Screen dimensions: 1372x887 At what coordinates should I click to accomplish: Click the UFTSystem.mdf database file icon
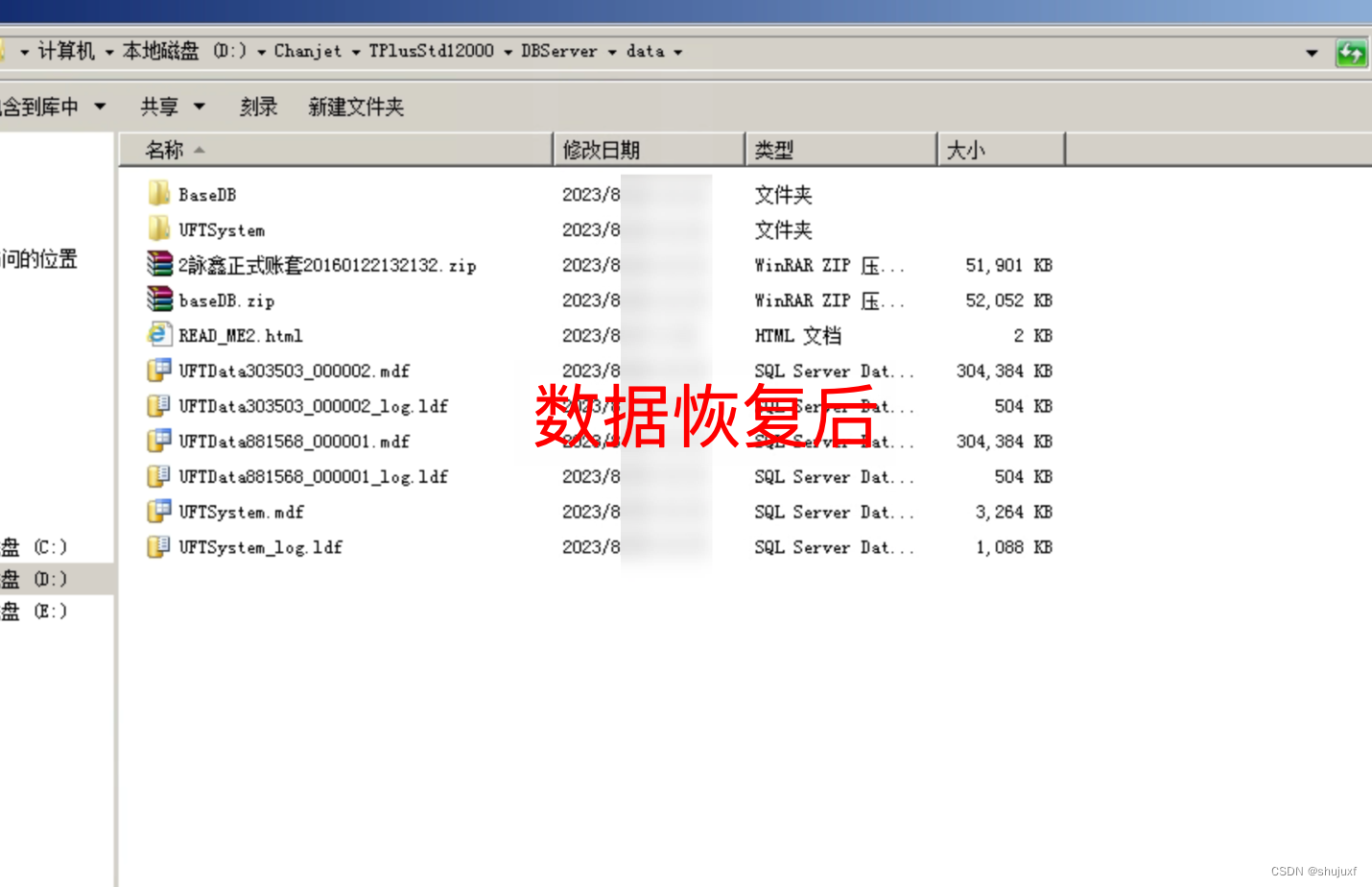tap(159, 512)
